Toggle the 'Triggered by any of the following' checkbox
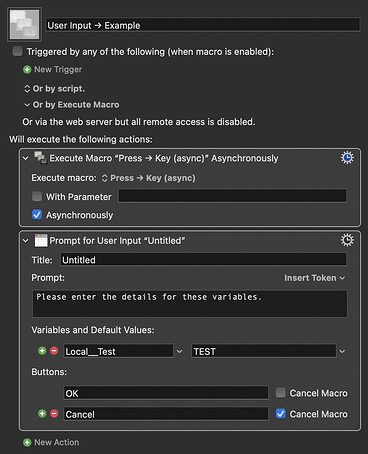Image resolution: width=368 pixels, height=454 pixels. (17, 51)
